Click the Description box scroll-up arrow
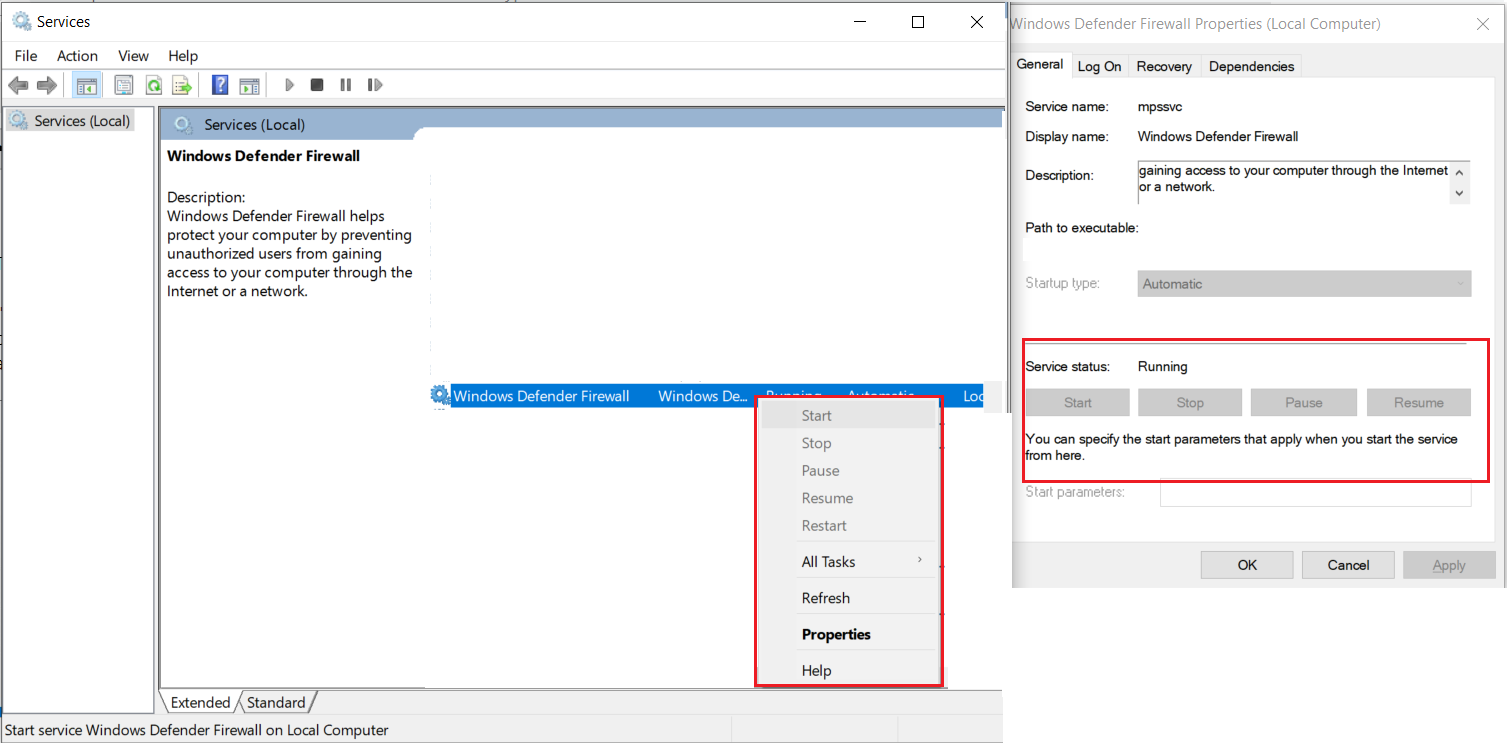The width and height of the screenshot is (1510, 748). (x=1459, y=171)
